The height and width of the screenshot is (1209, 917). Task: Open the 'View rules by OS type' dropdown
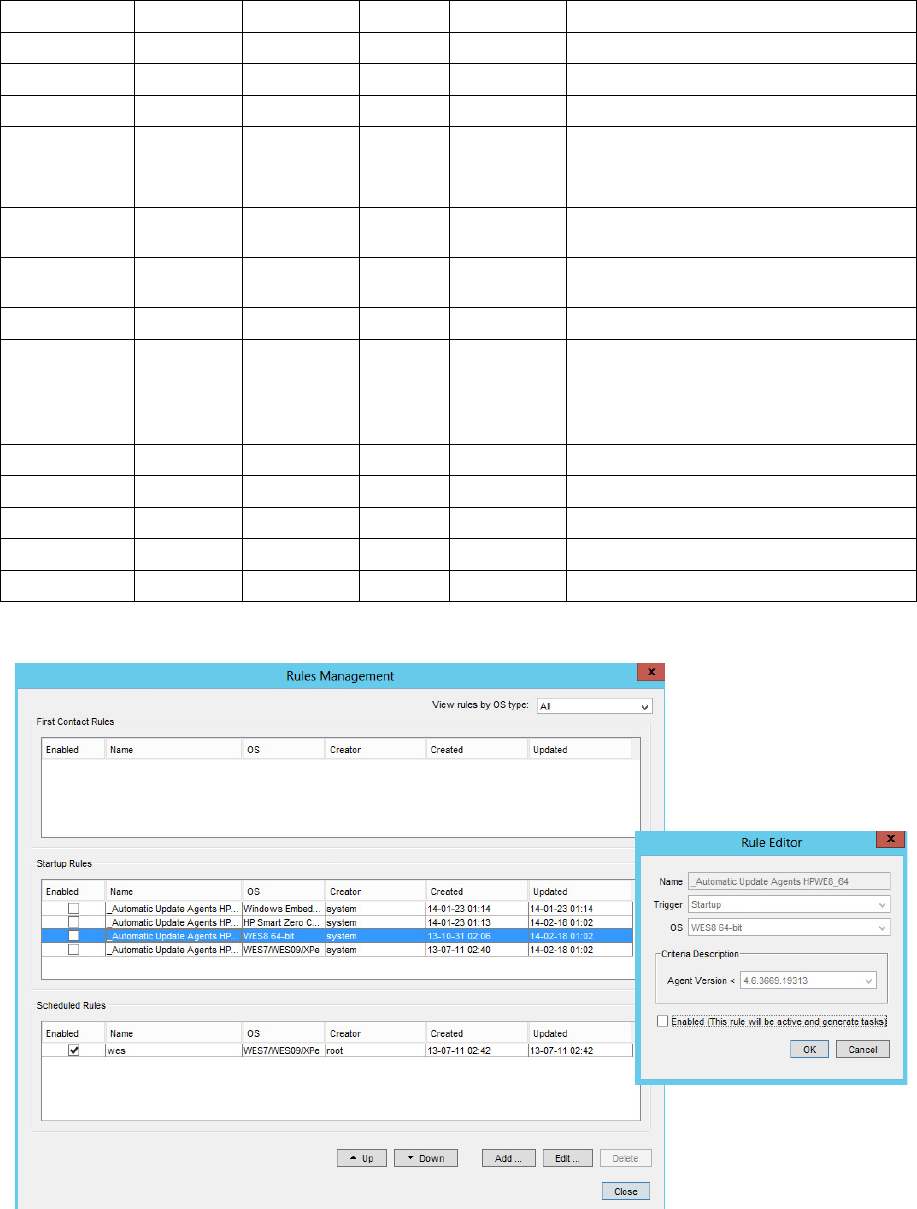tap(594, 706)
